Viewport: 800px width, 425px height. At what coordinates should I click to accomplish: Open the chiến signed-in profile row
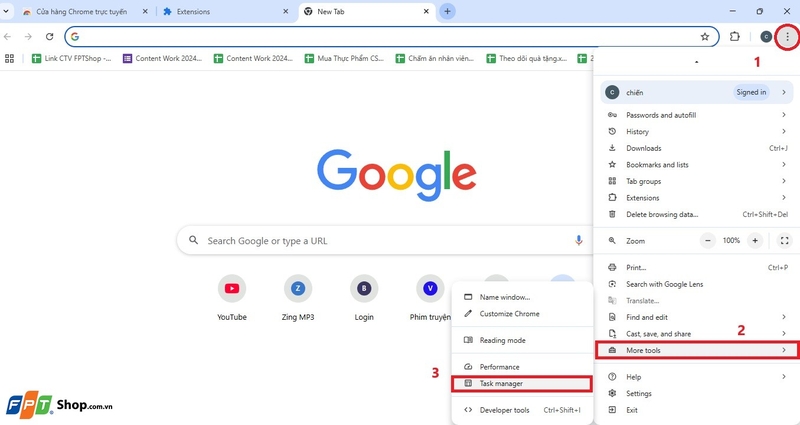(x=697, y=92)
